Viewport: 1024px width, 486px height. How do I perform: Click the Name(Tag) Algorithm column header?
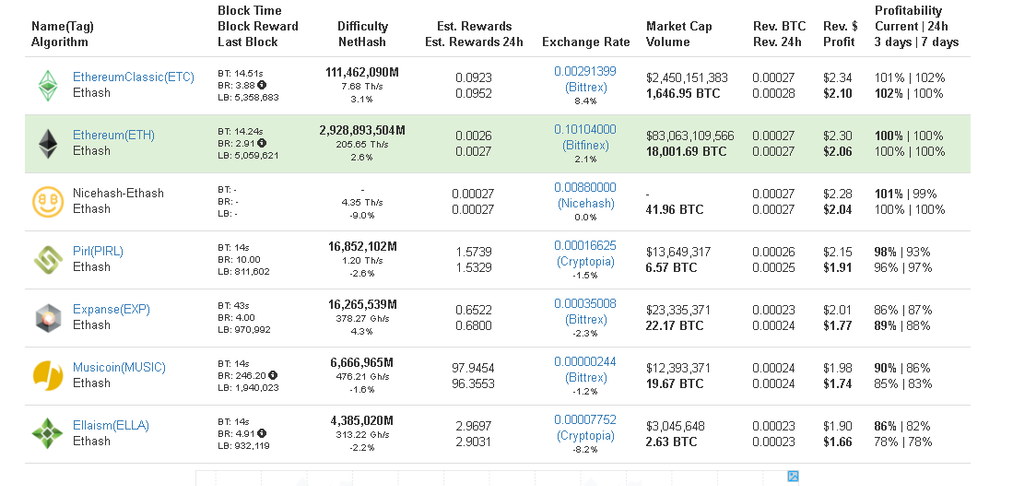[62, 34]
